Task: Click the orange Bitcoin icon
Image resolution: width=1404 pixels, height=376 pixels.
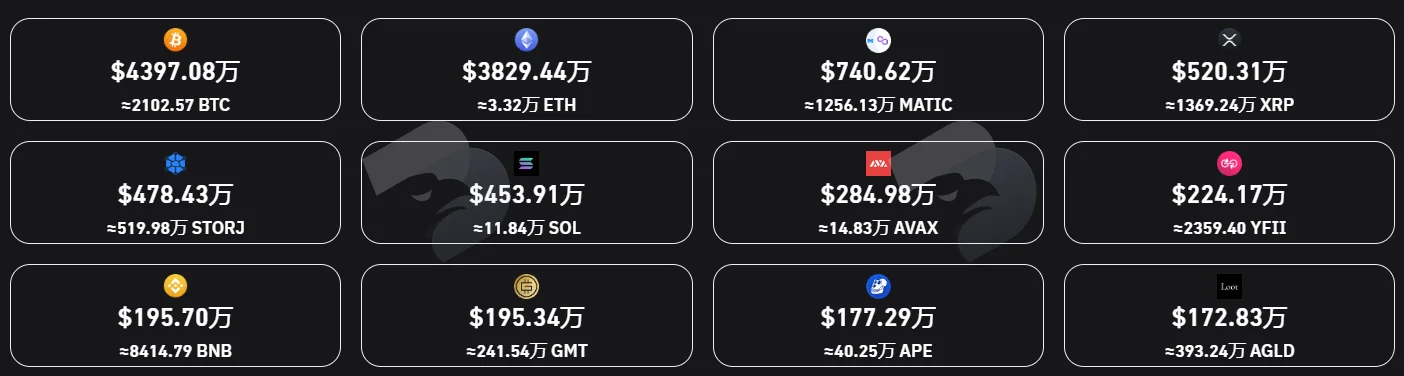Action: [175, 40]
